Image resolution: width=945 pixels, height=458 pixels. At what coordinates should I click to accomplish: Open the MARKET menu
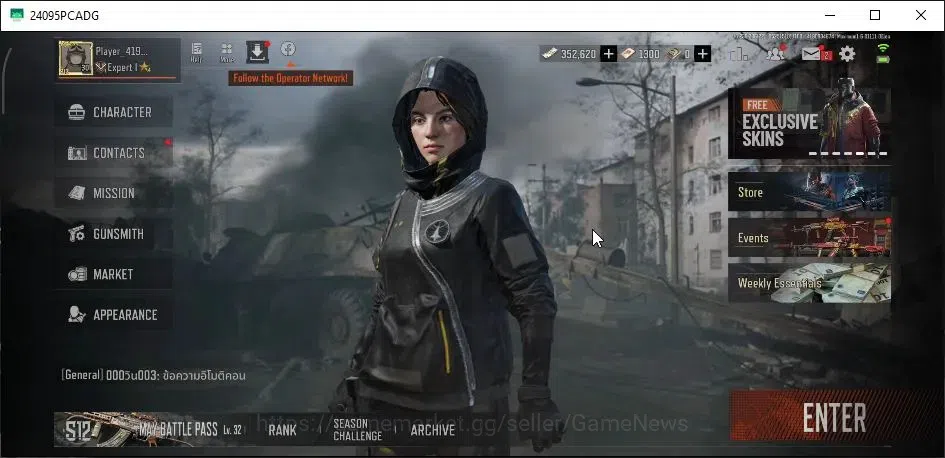(x=113, y=274)
